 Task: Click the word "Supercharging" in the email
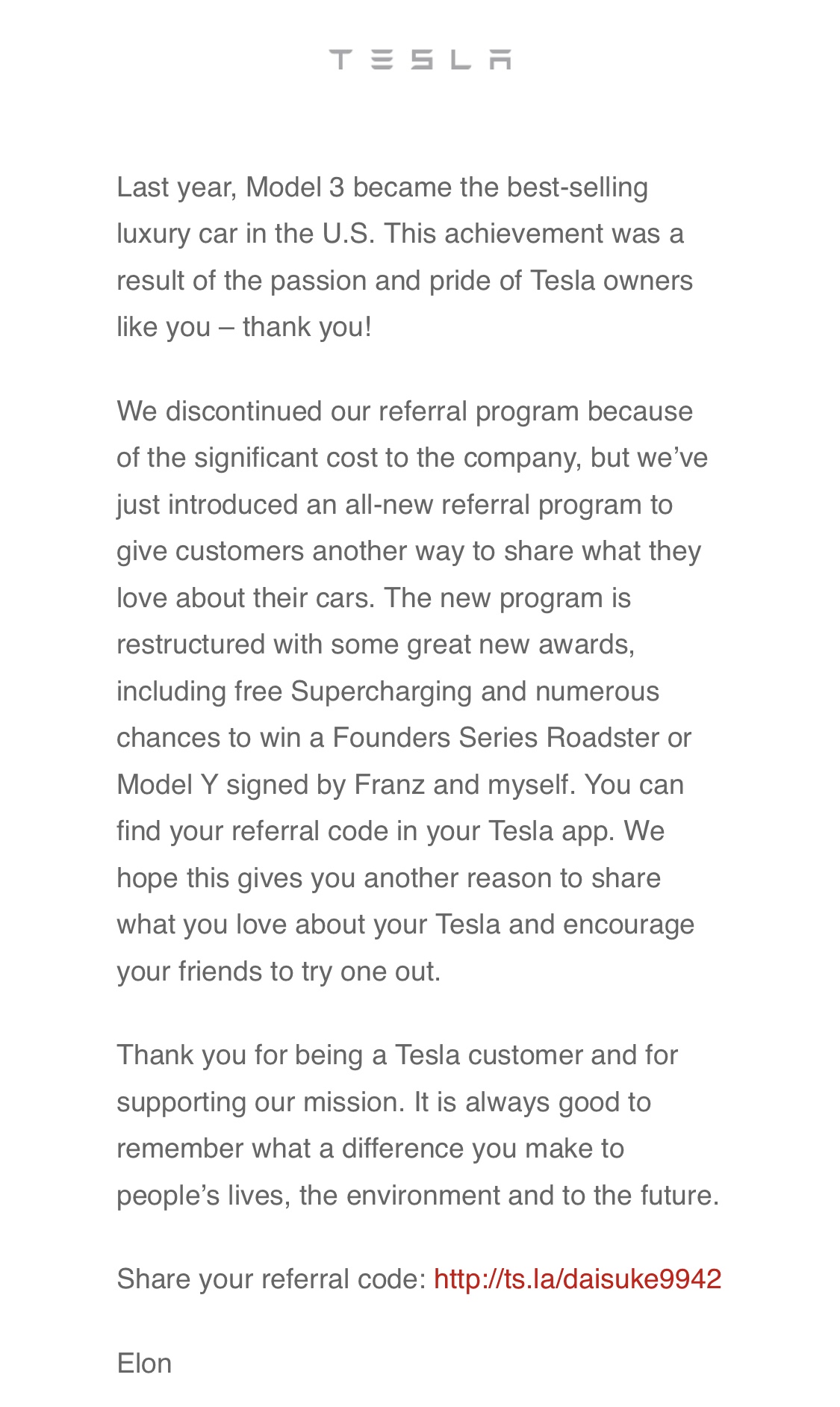coord(380,692)
